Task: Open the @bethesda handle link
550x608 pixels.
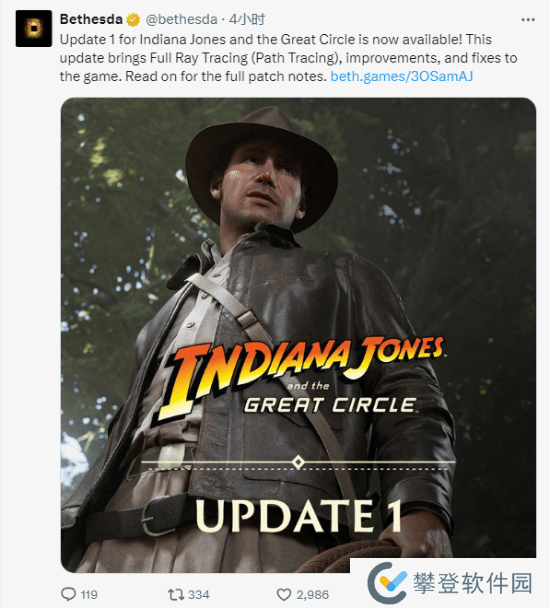Action: tap(181, 19)
